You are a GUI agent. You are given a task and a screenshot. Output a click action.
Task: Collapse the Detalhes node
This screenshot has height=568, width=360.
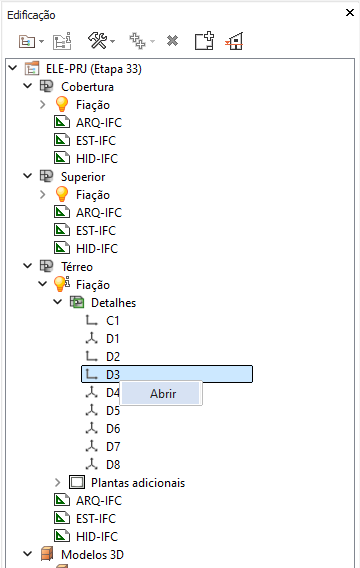pyautogui.click(x=58, y=302)
